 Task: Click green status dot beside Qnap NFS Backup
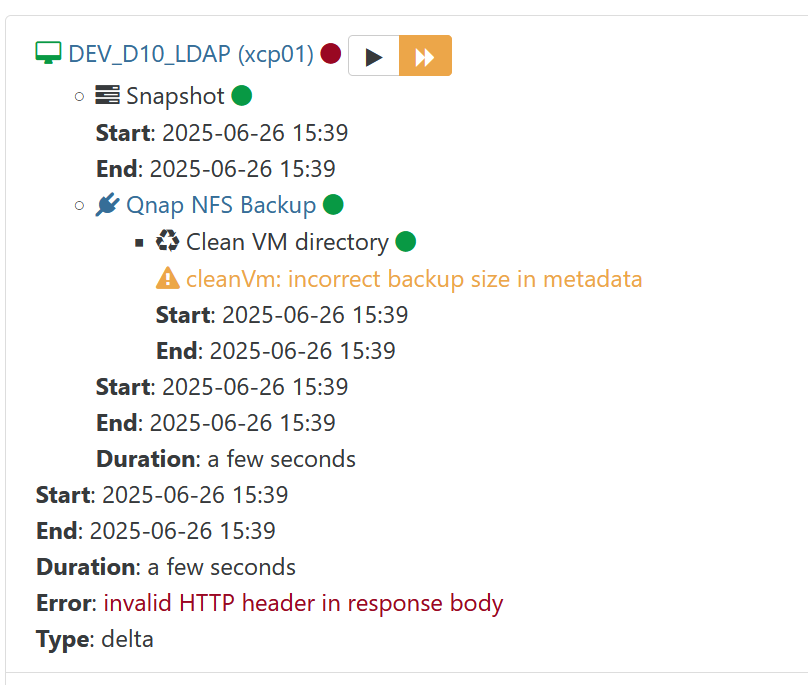click(x=333, y=205)
